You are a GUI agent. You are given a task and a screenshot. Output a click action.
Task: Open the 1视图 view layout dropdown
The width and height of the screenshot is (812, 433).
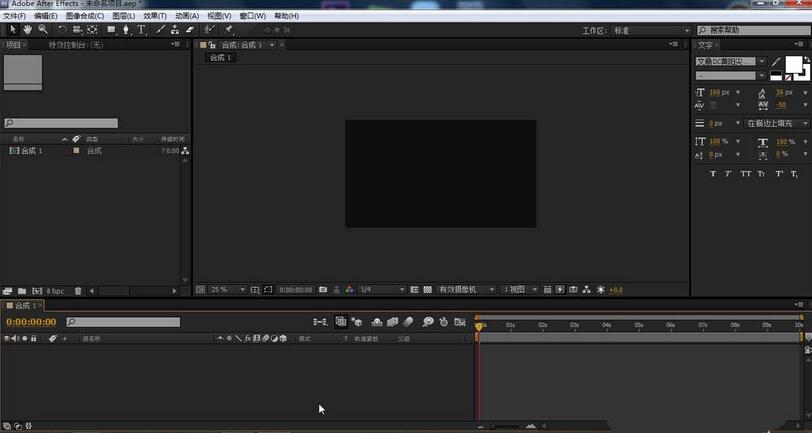click(x=519, y=290)
